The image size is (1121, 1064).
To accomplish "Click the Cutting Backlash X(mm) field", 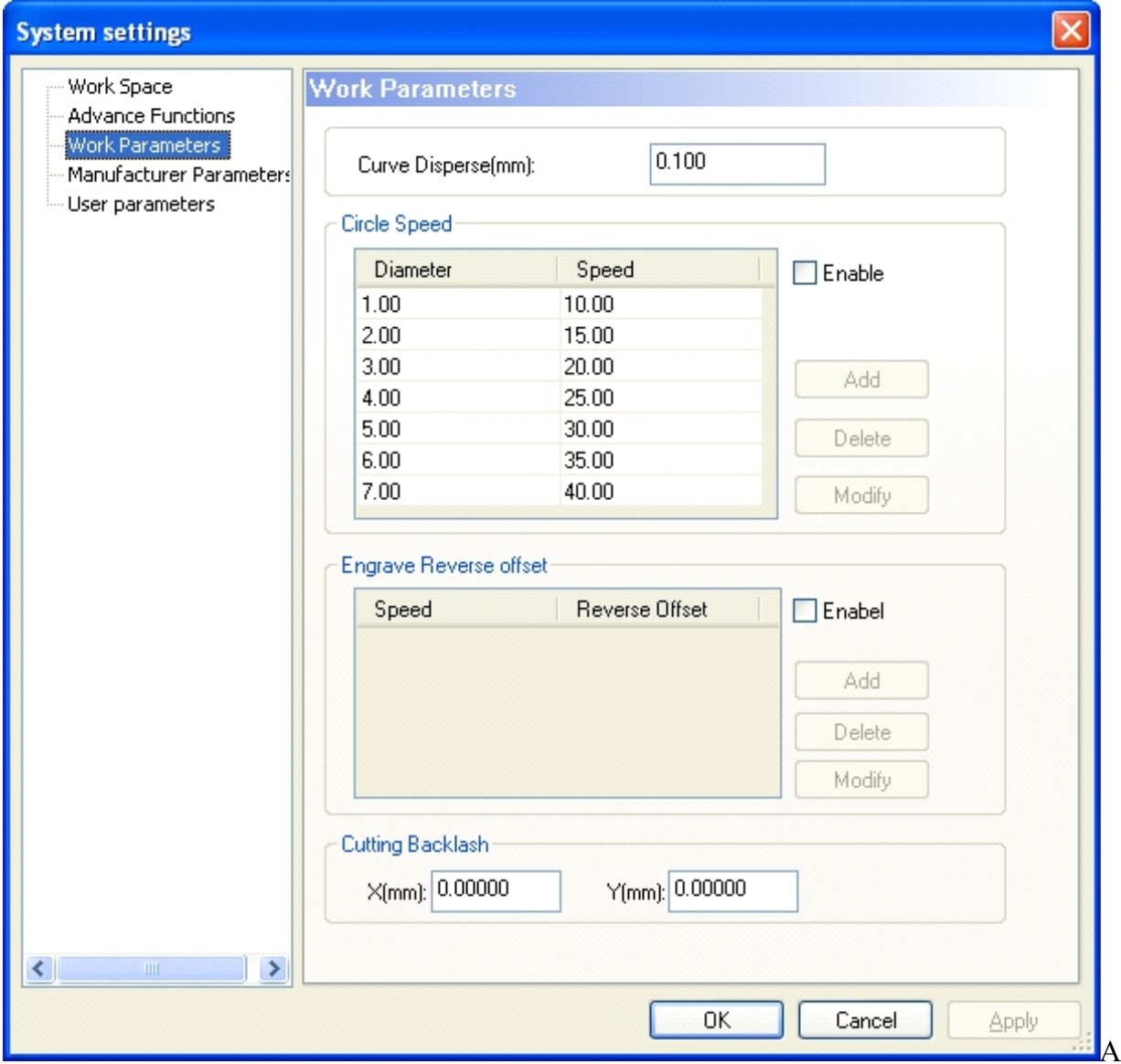I will [x=496, y=890].
